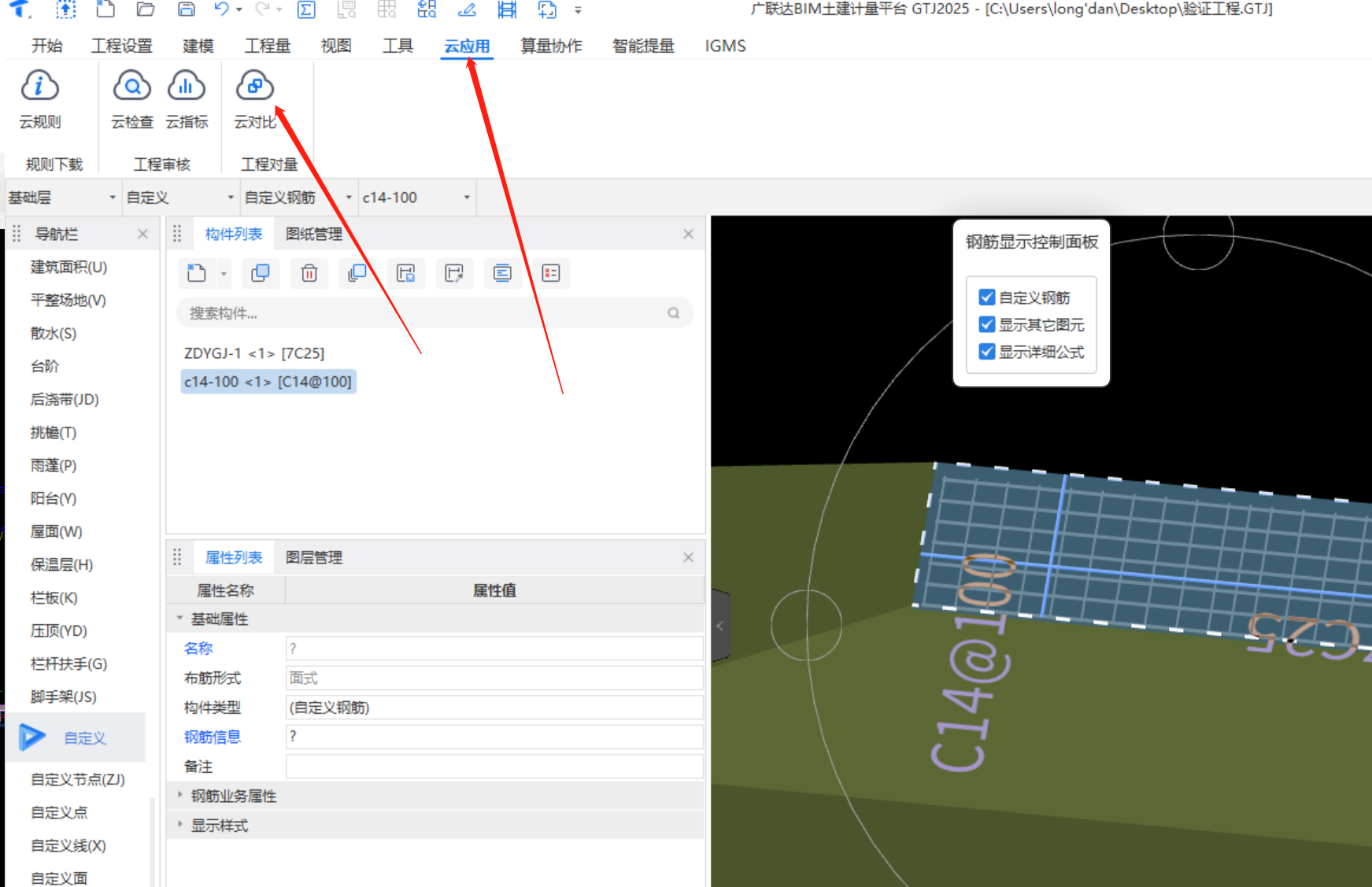Open the quick access customize arrow
The height and width of the screenshot is (887, 1372).
578,10
